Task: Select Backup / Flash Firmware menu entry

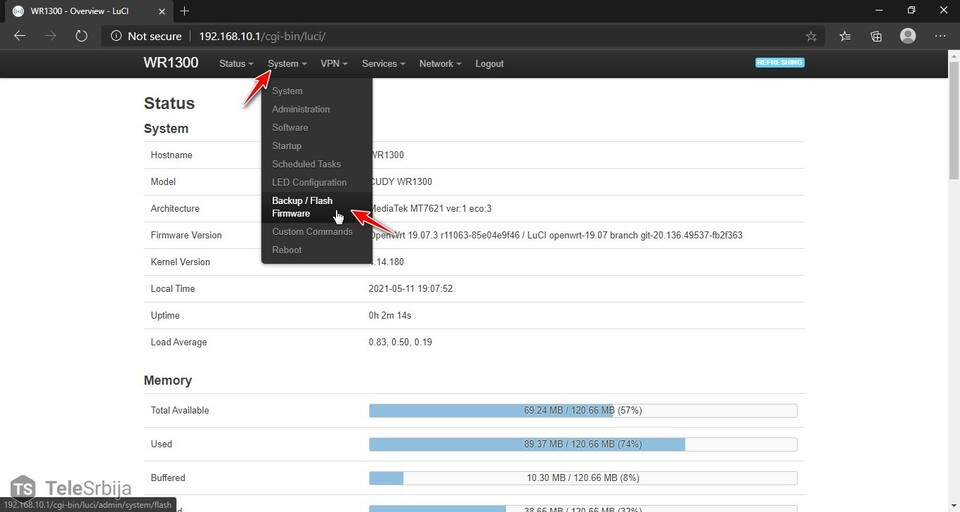Action: pyautogui.click(x=317, y=207)
